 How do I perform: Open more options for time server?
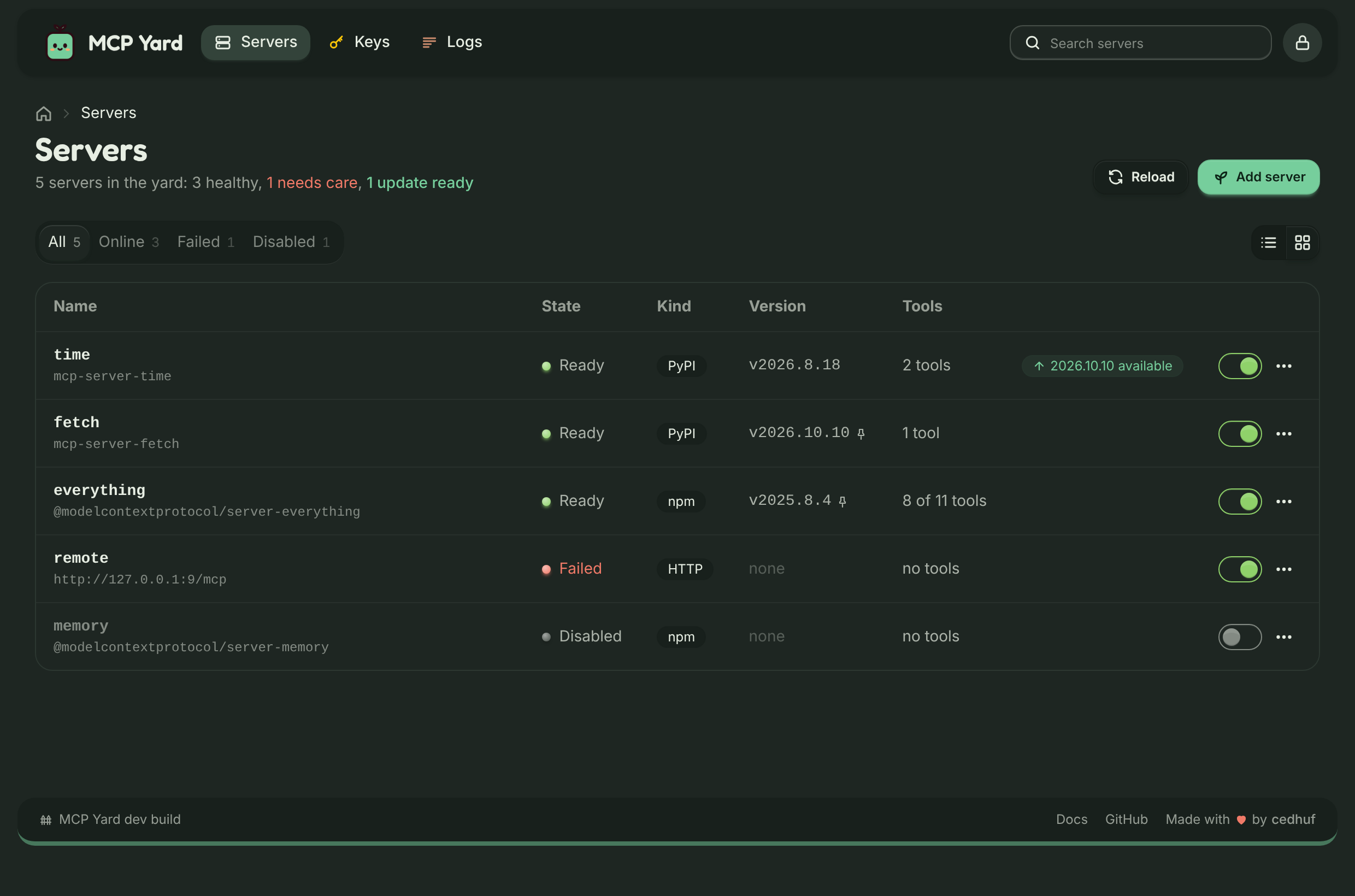1283,366
